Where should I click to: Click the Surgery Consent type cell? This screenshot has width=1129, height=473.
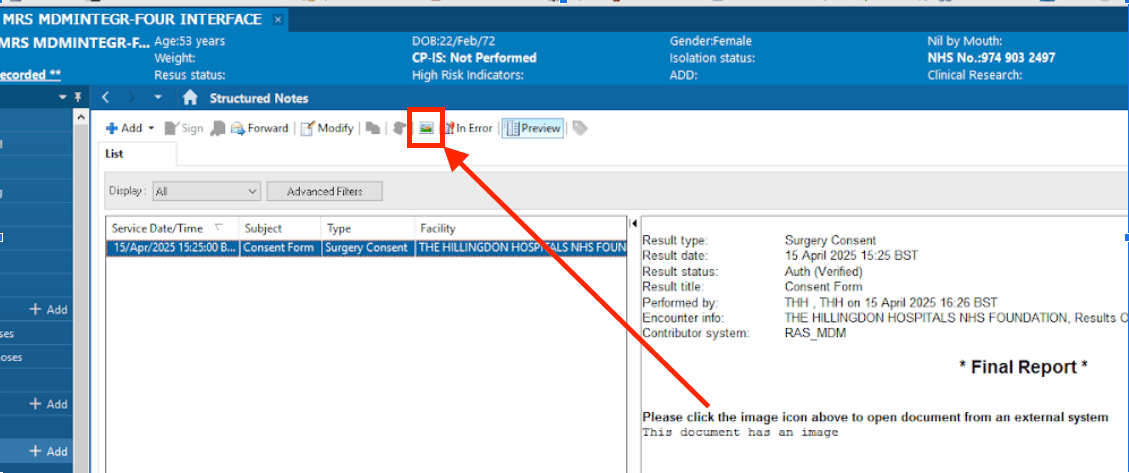pyautogui.click(x=368, y=248)
